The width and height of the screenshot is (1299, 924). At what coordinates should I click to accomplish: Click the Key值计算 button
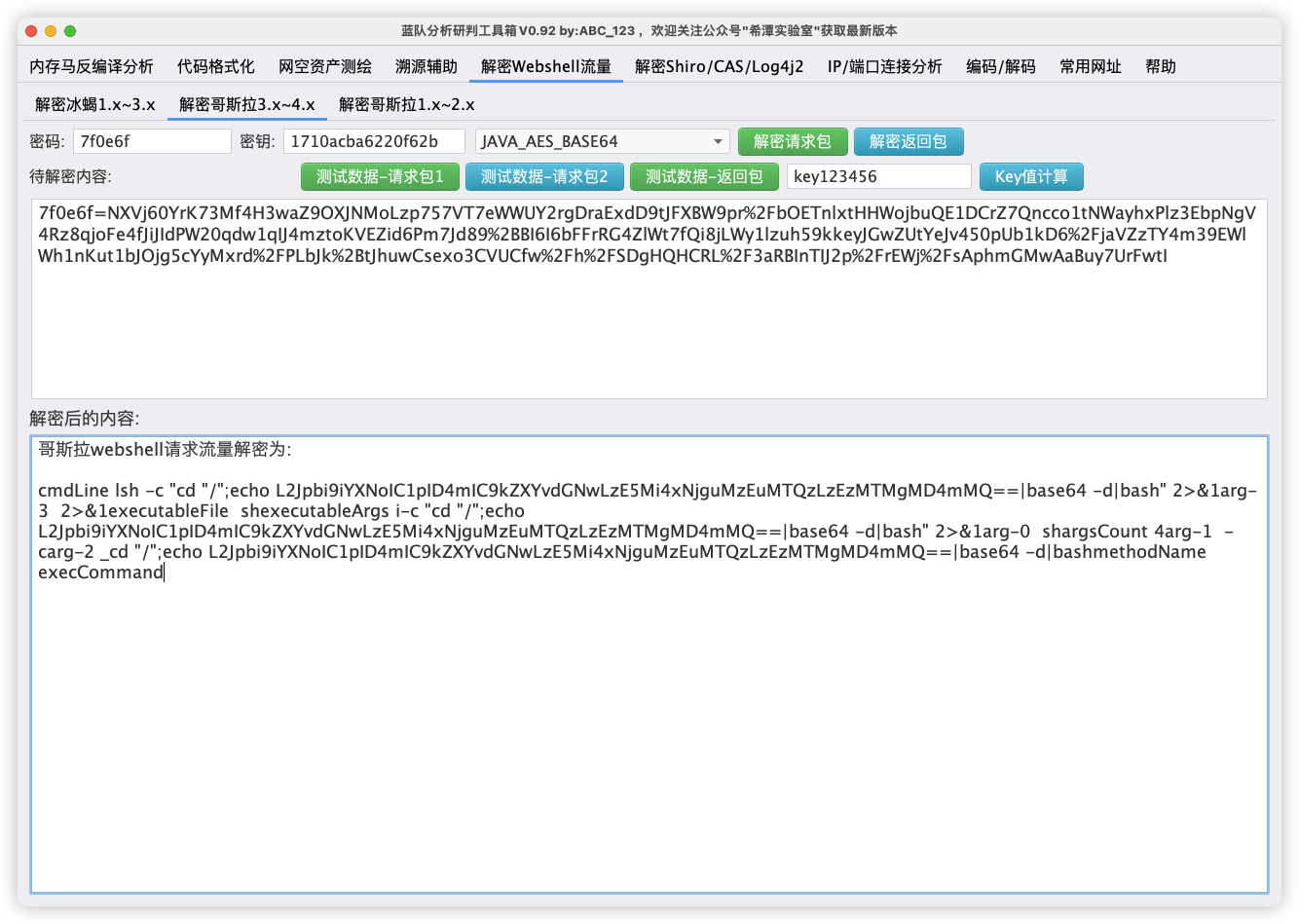pos(1031,176)
